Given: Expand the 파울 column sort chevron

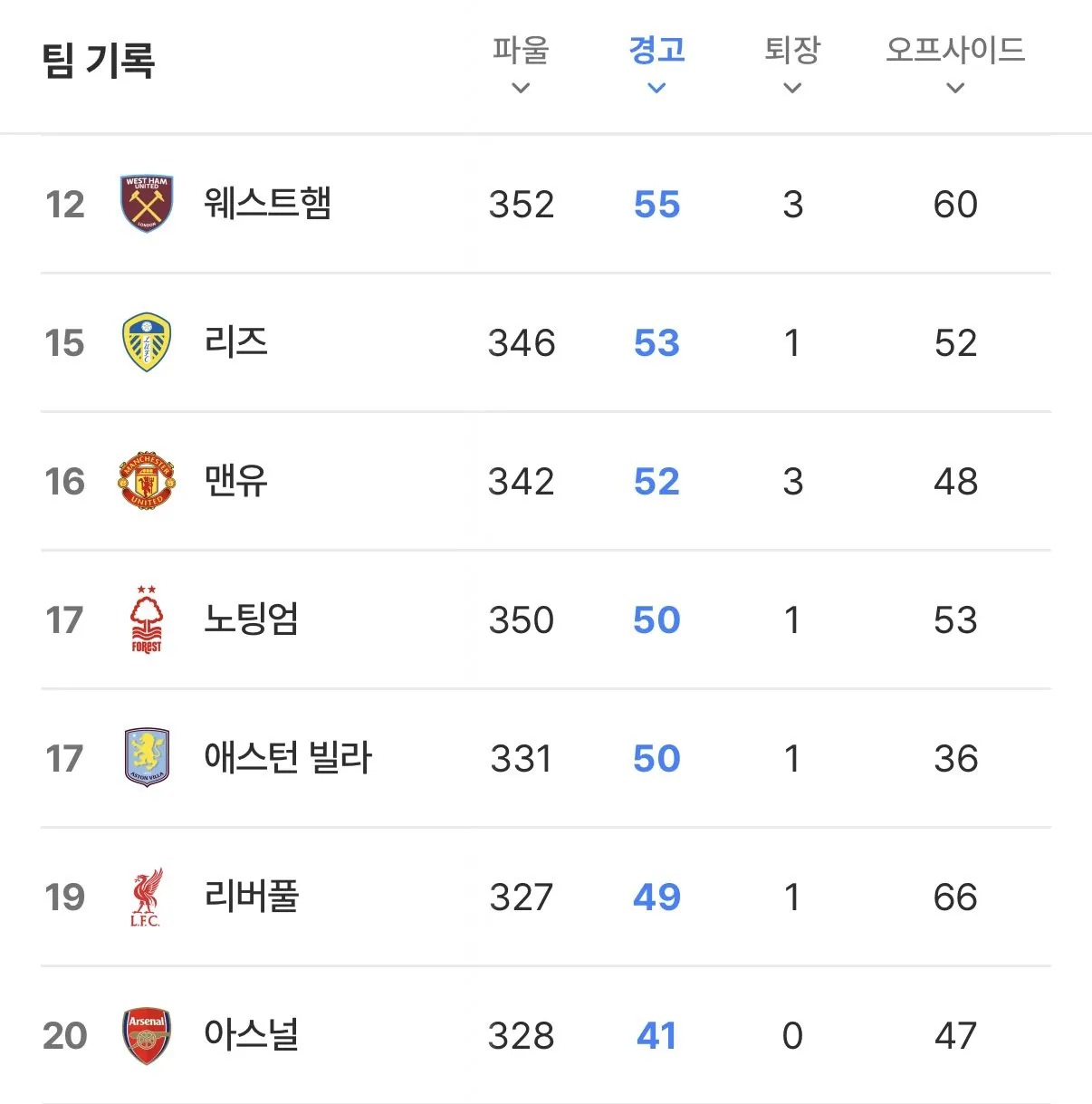Looking at the screenshot, I should 521,89.
